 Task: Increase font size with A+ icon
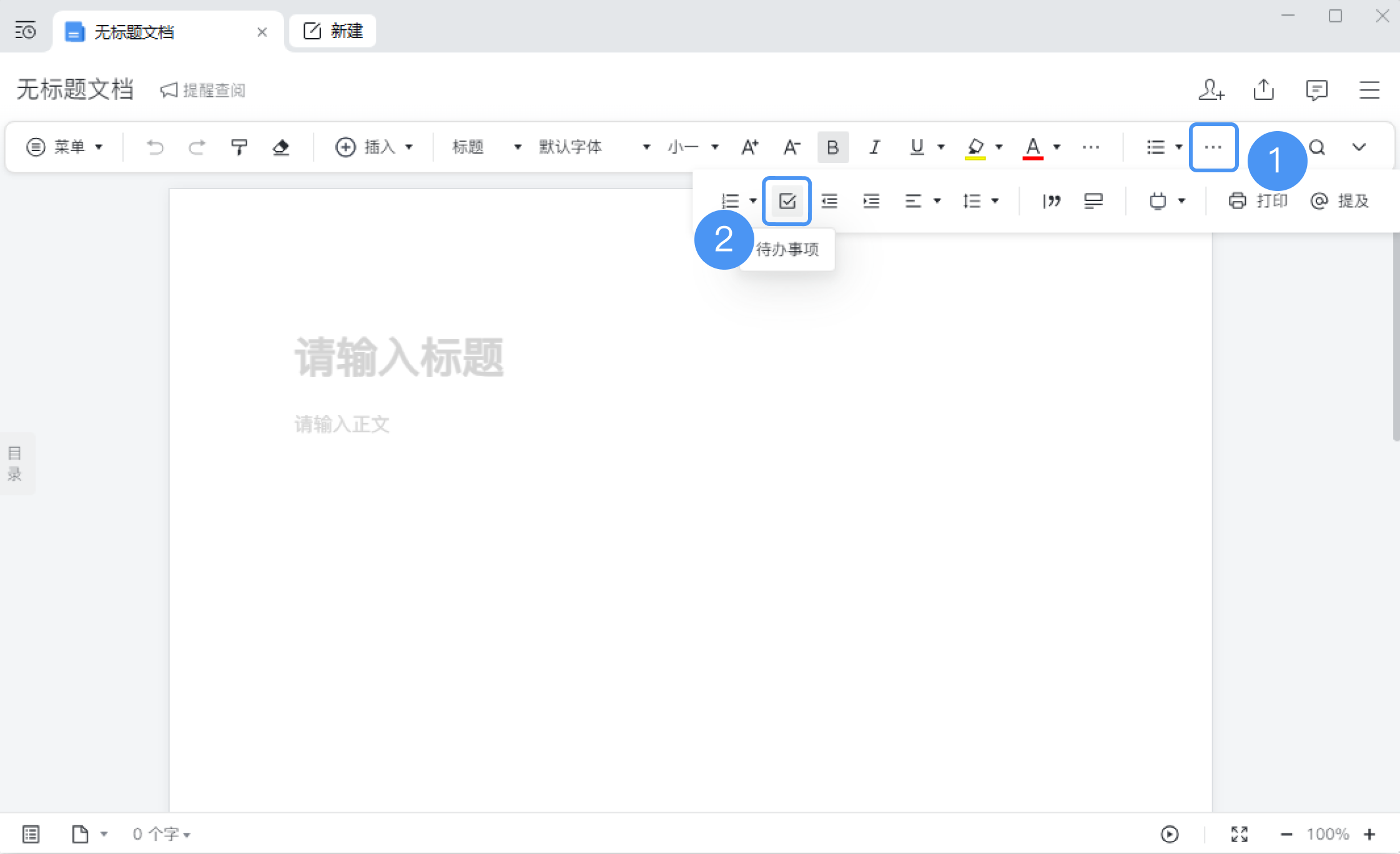coord(749,147)
